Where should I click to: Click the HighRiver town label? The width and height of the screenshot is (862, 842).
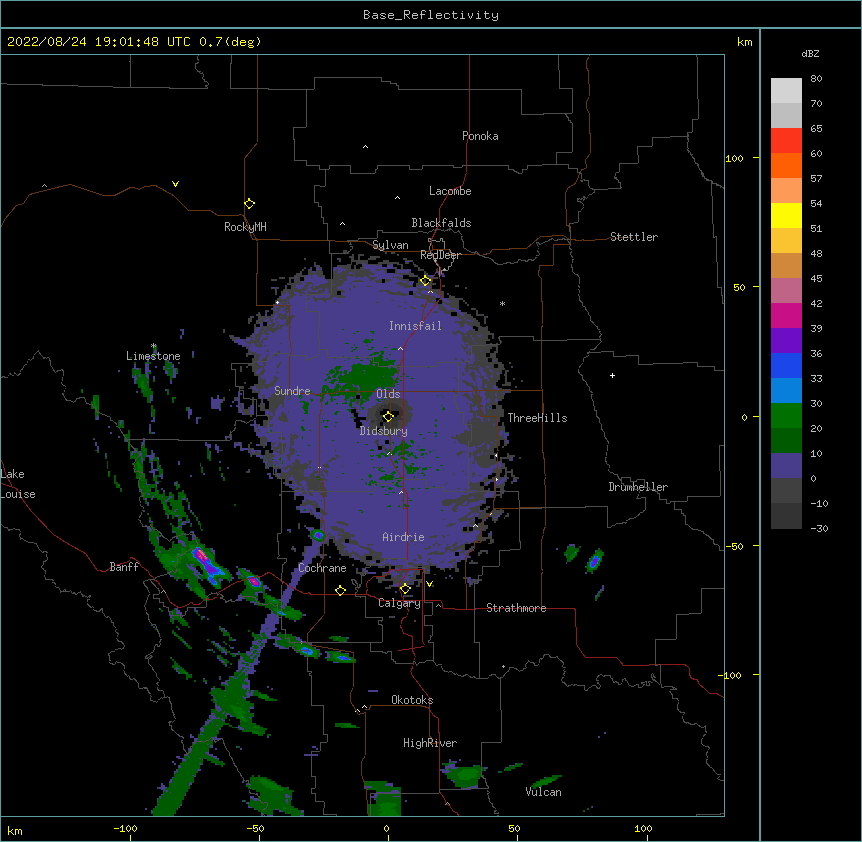point(430,743)
